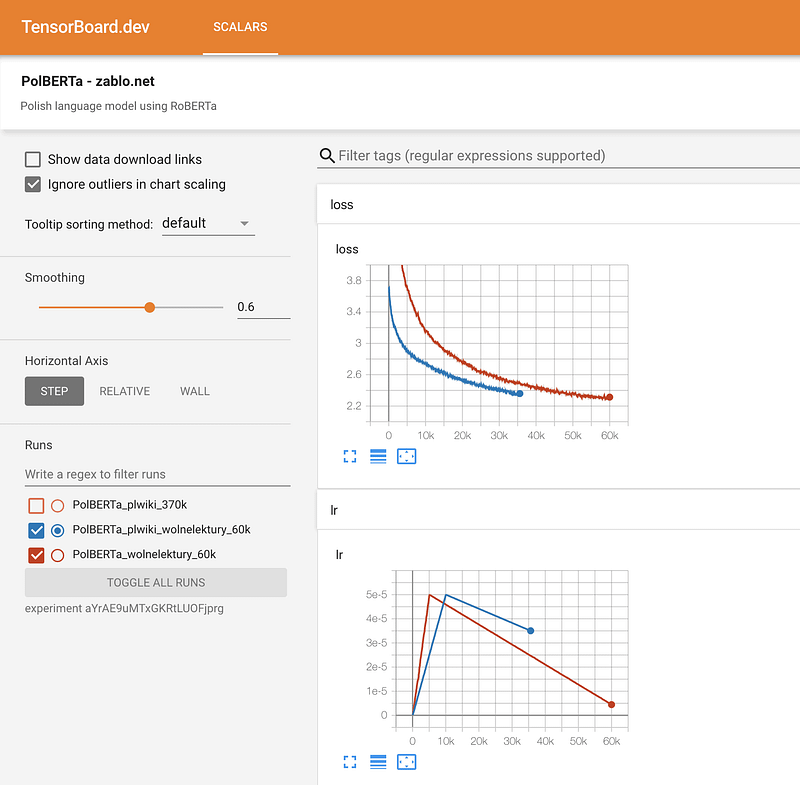Open the Tooltip sorting method dropdown
The height and width of the screenshot is (785, 800).
(x=208, y=224)
